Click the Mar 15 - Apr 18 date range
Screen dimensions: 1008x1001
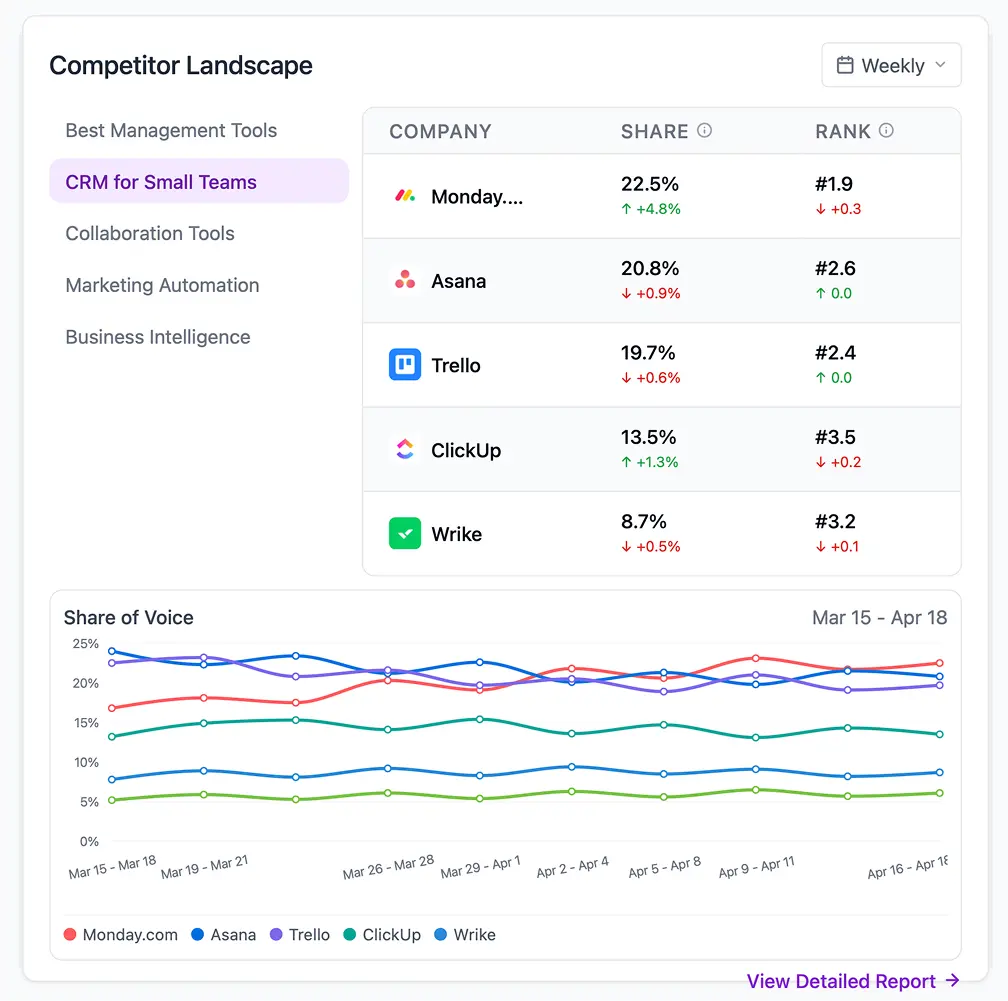coord(880,617)
